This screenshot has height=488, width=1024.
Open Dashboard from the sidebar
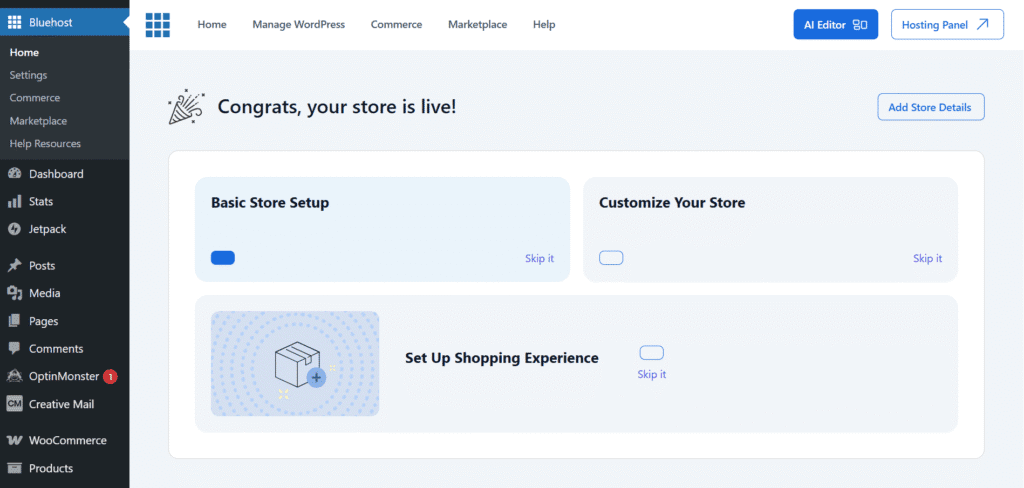point(55,174)
